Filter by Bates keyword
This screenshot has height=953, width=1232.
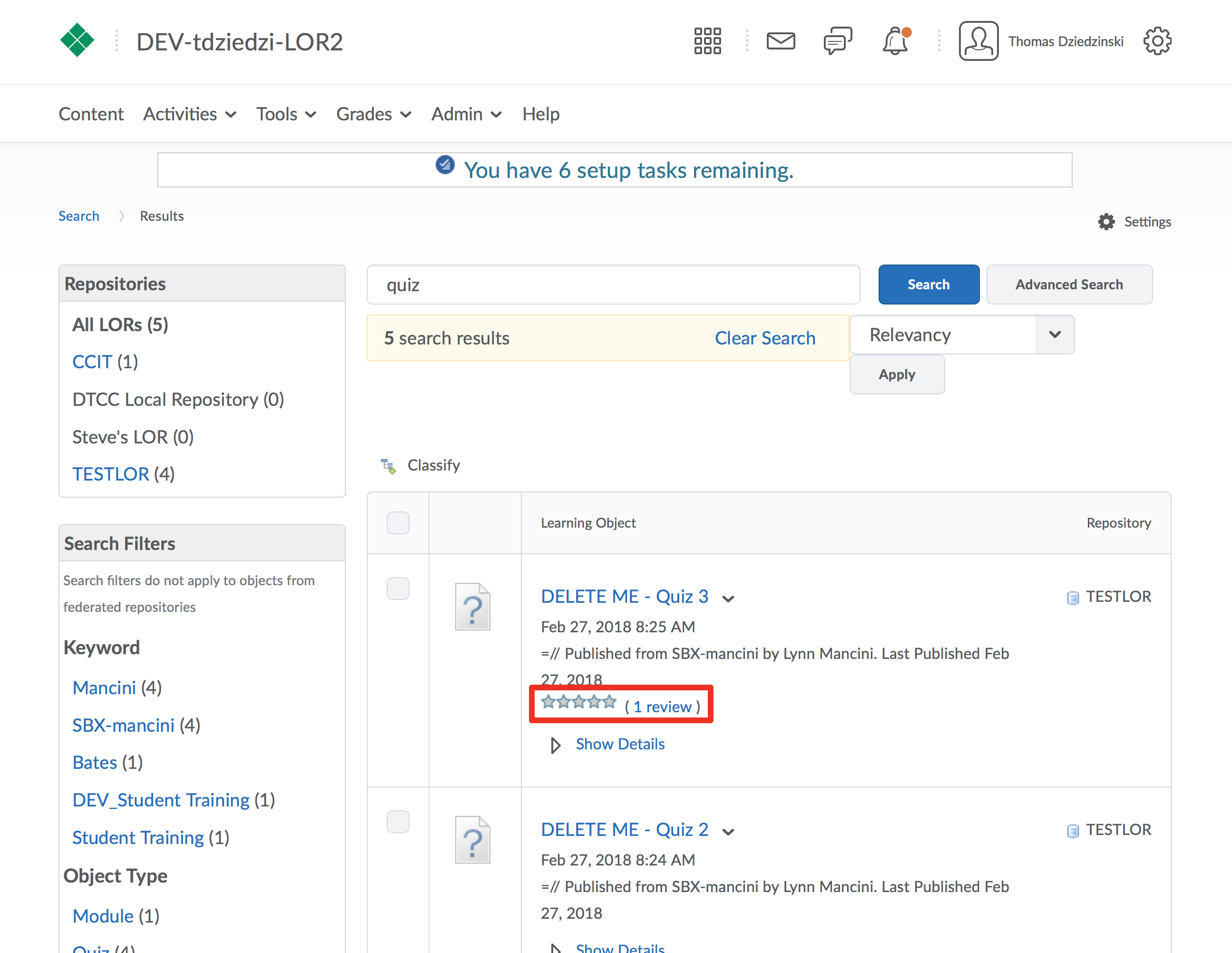pyautogui.click(x=94, y=763)
